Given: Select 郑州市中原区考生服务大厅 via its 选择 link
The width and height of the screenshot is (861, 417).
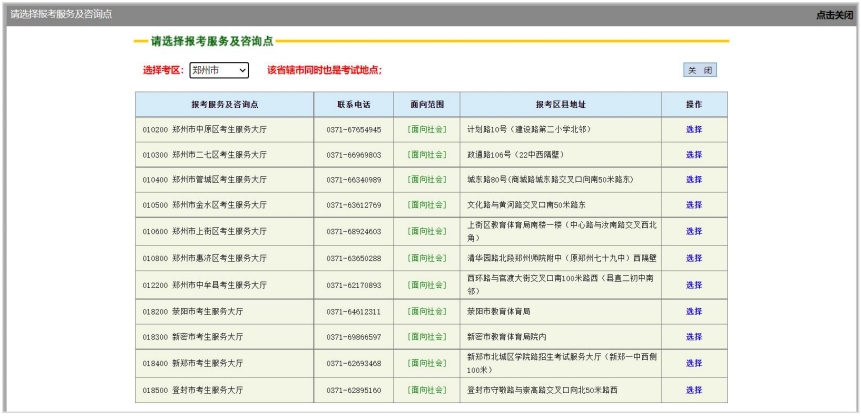Looking at the screenshot, I should 693,130.
